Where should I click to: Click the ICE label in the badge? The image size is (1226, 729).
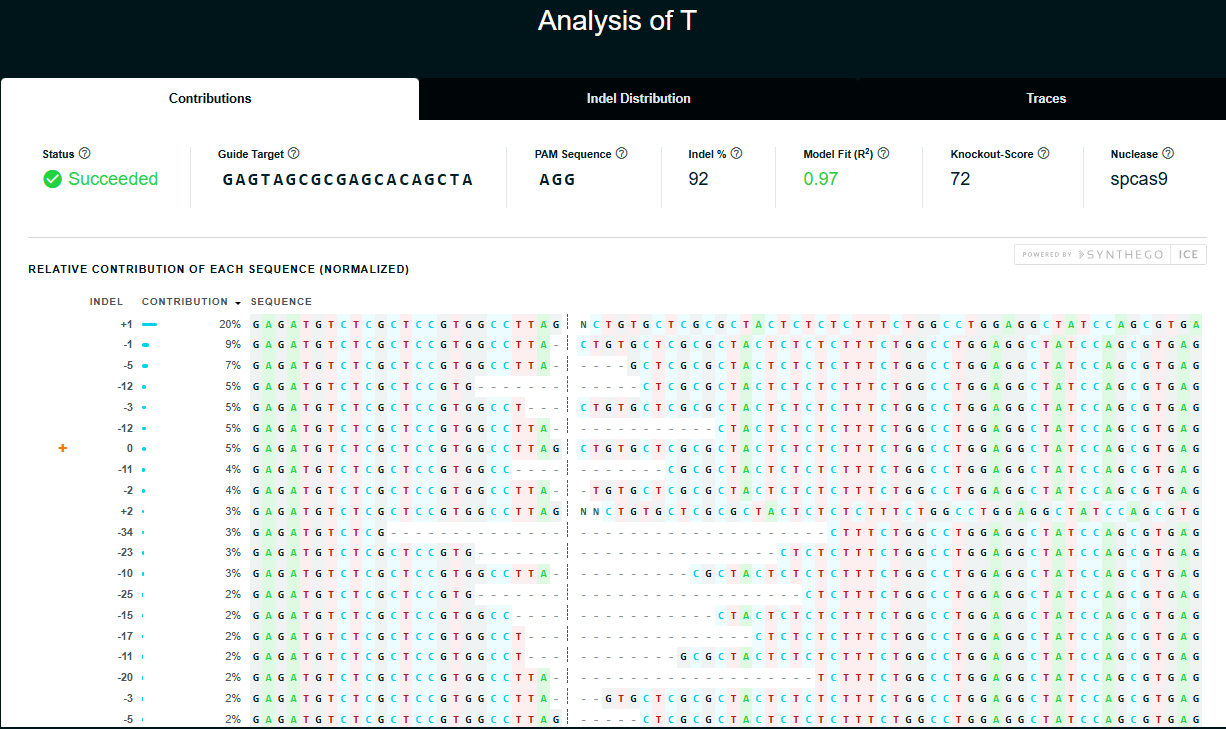click(1189, 254)
